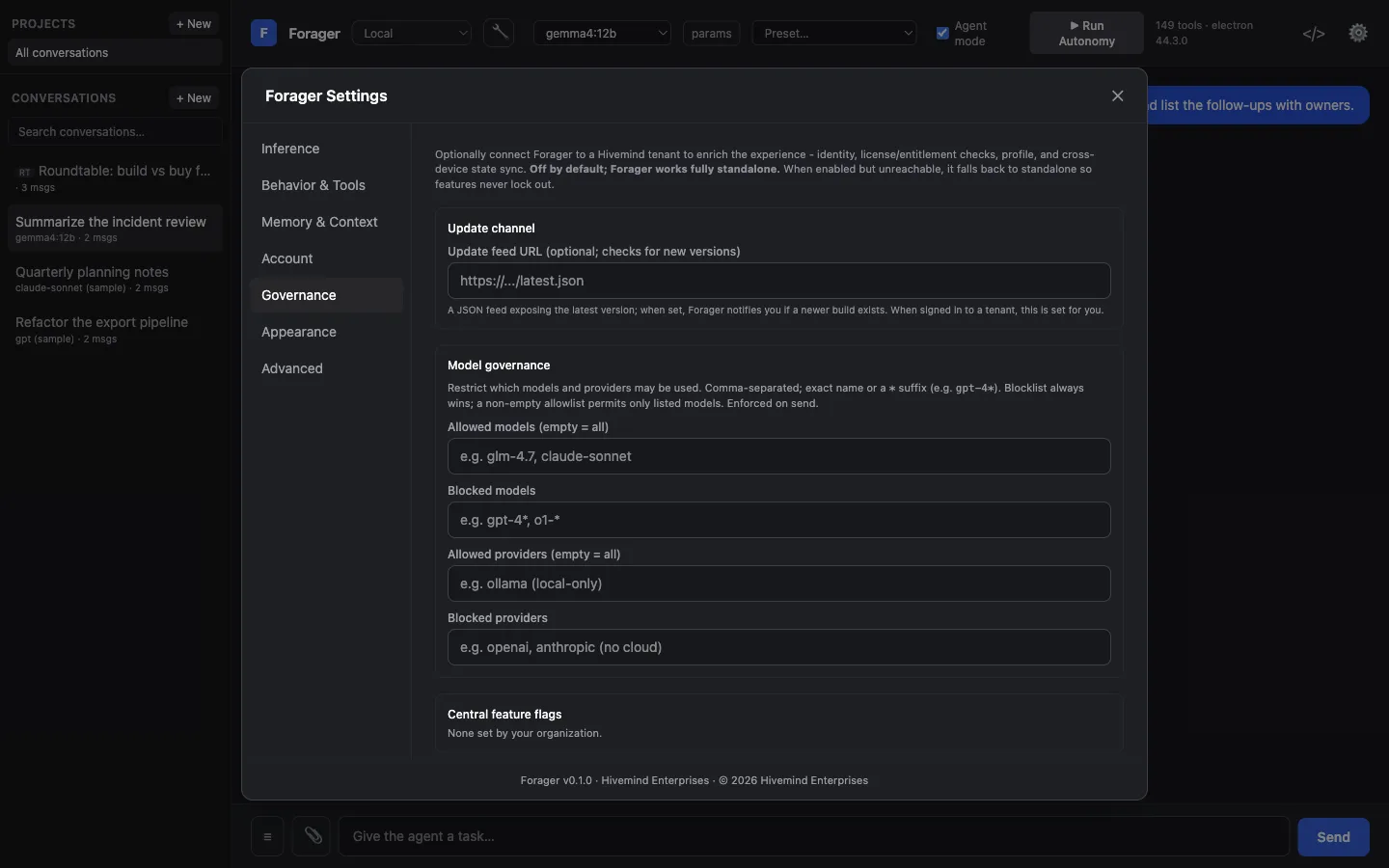Click the Run Autonomy button
This screenshot has height=868, width=1389.
1086,33
